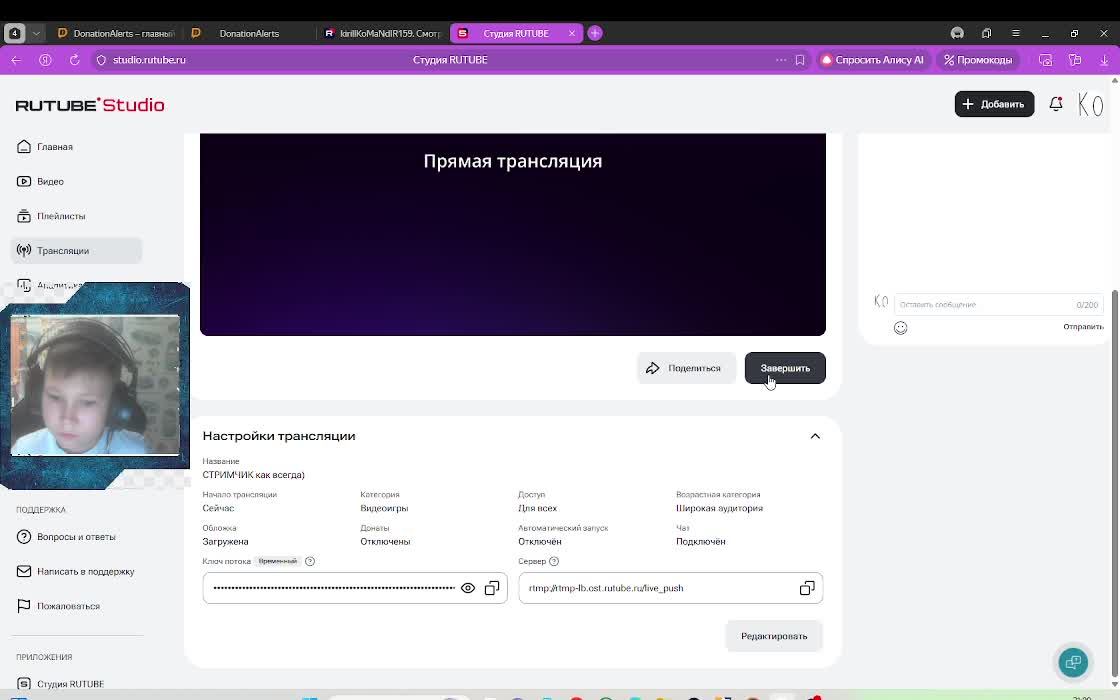Click the server URL field

pos(671,588)
